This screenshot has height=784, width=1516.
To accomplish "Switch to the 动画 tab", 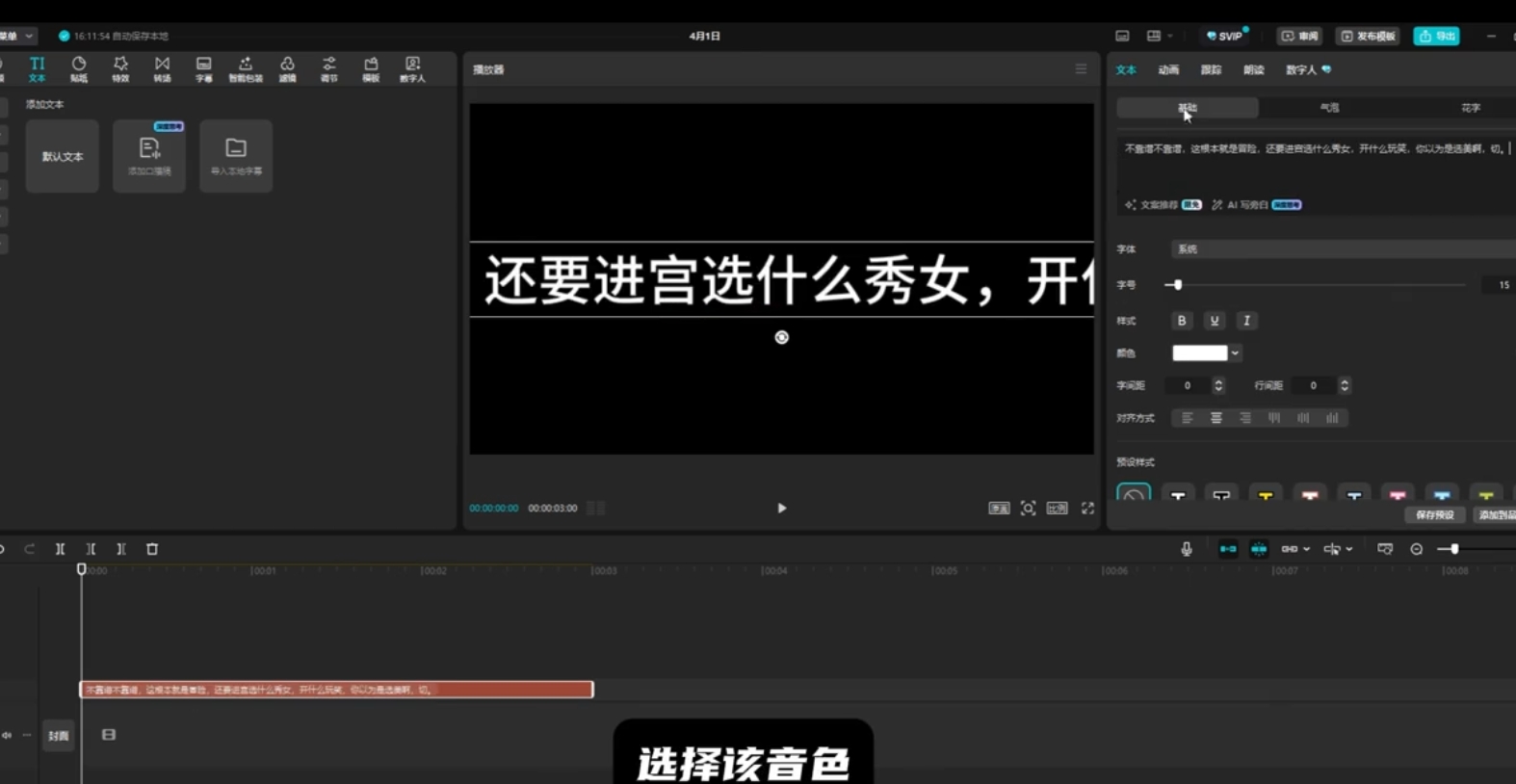I will click(1168, 70).
